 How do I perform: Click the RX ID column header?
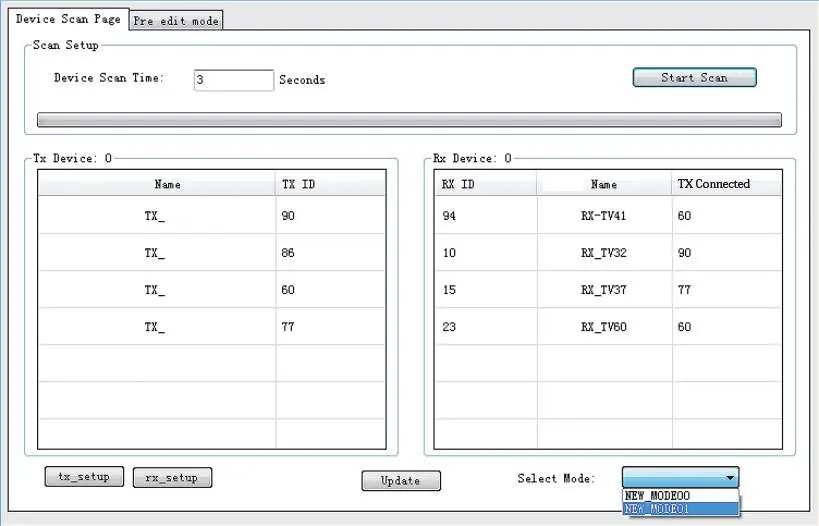[485, 184]
